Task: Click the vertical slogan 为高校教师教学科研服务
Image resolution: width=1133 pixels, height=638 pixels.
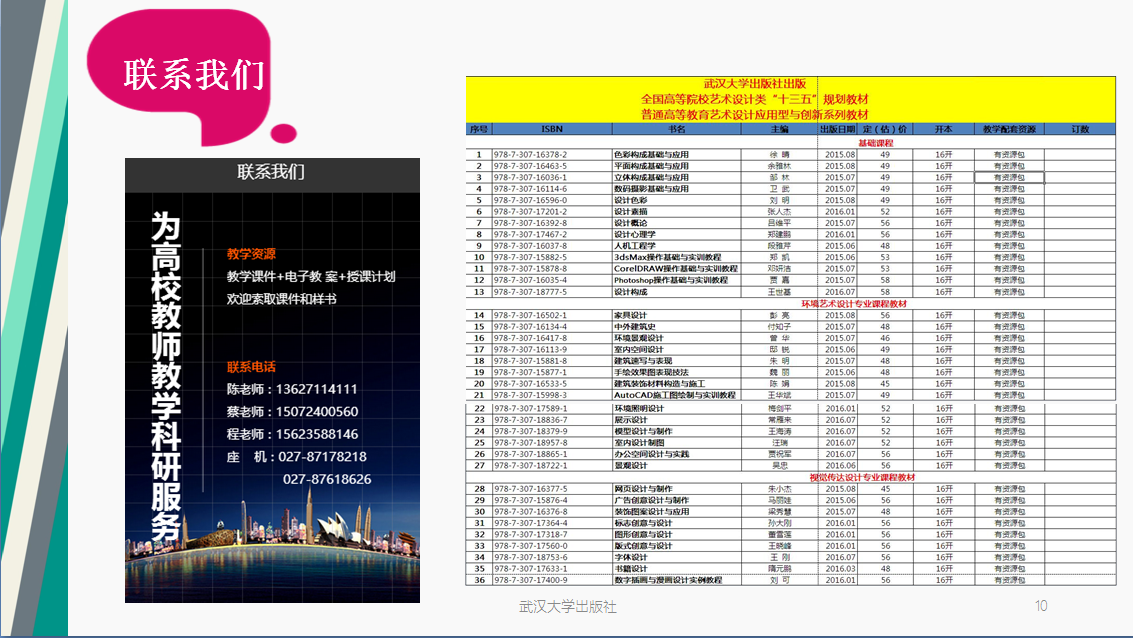Action: (x=165, y=376)
